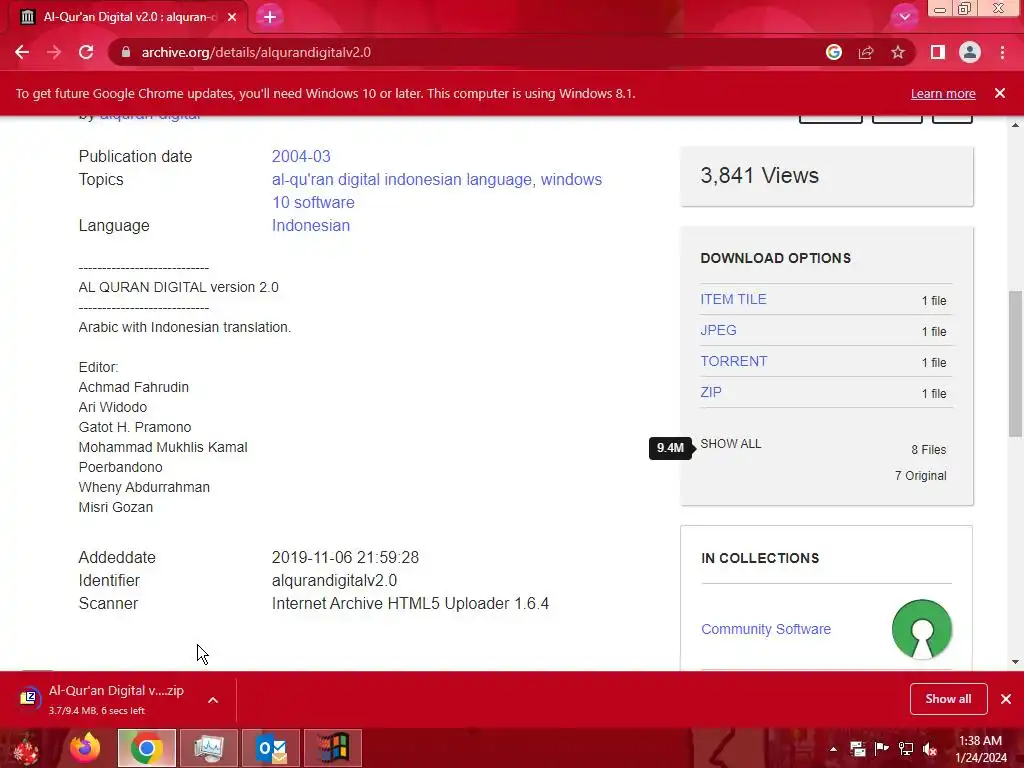Screen dimensions: 1024x768
Task: Toggle the Chrome side panel
Action: pyautogui.click(x=938, y=52)
